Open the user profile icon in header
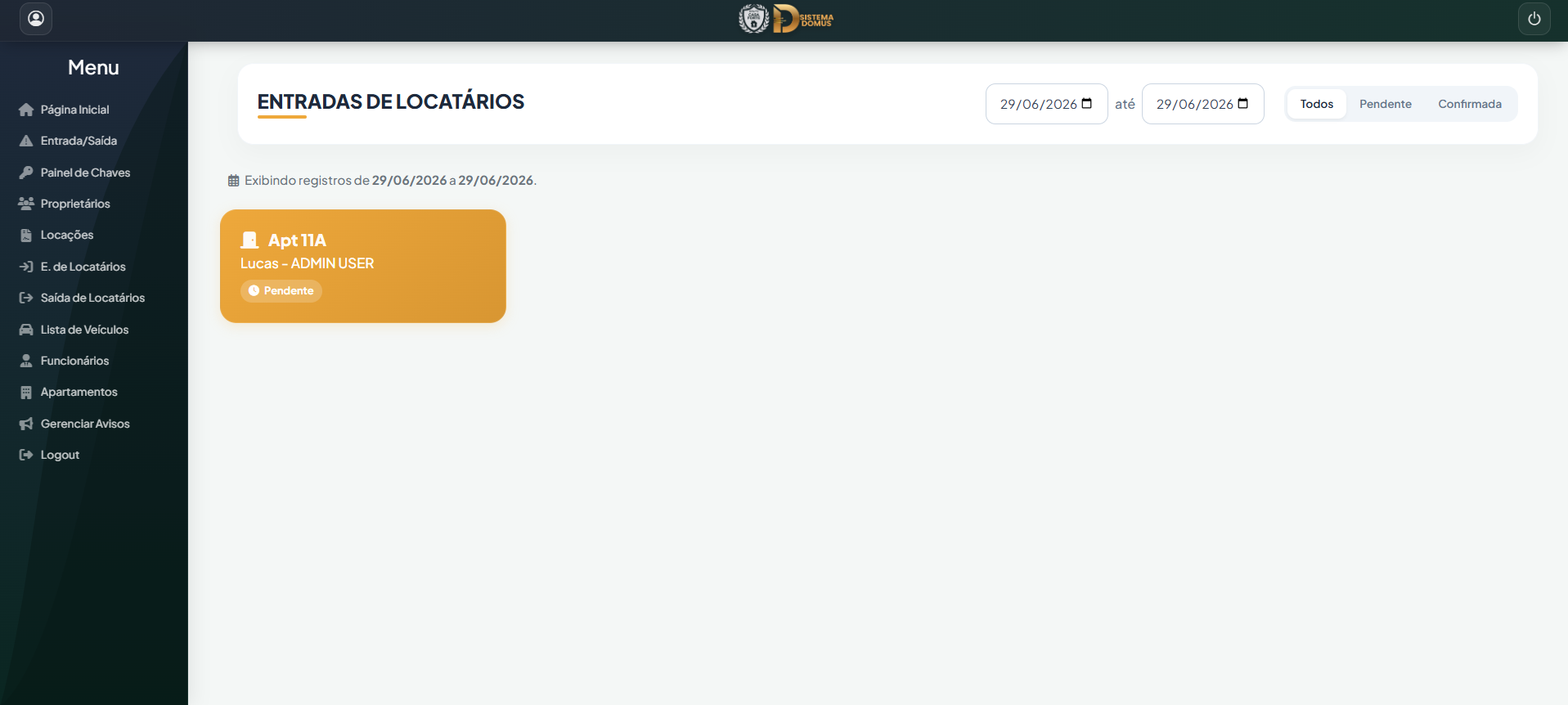 coord(36,19)
